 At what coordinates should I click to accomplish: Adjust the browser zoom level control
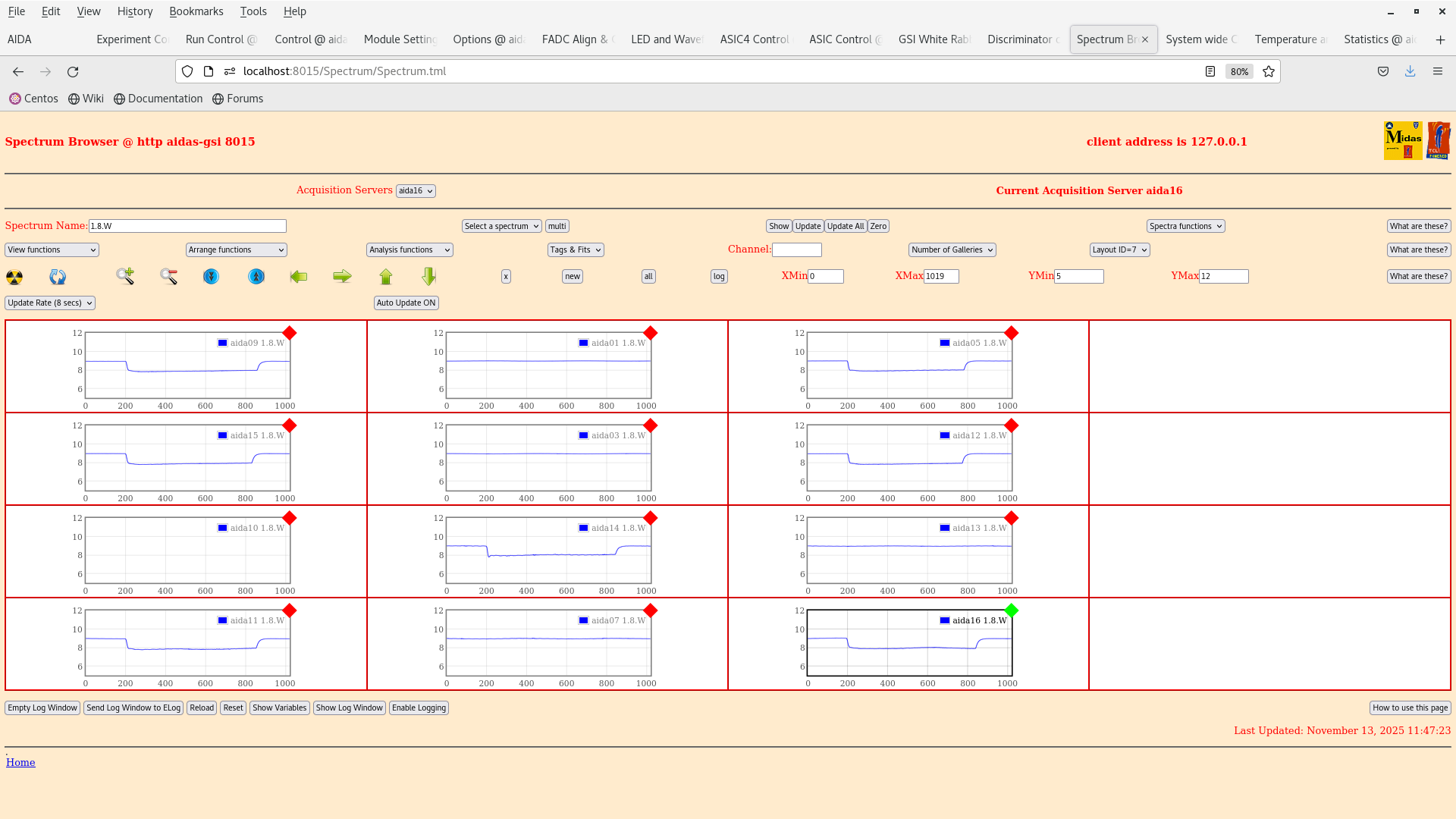(x=1238, y=71)
